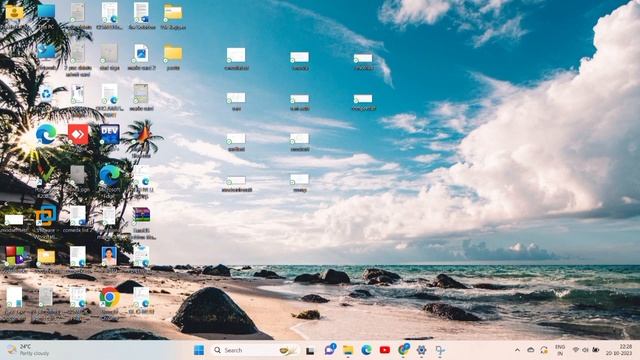Open Microsoft Edge from the taskbar

367,350
